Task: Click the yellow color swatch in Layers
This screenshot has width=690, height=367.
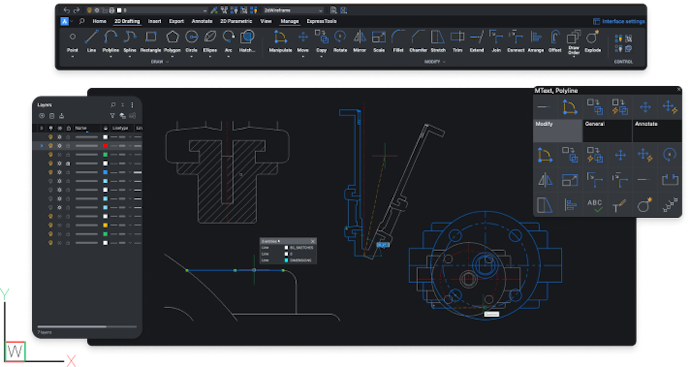Action: pyautogui.click(x=105, y=225)
